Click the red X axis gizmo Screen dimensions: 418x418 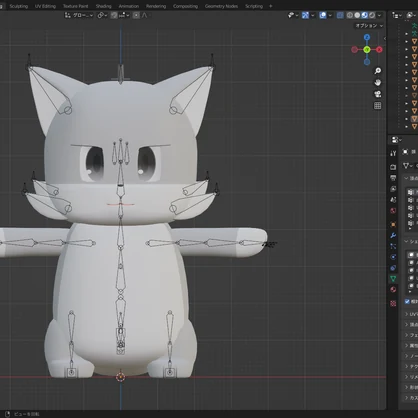point(379,50)
